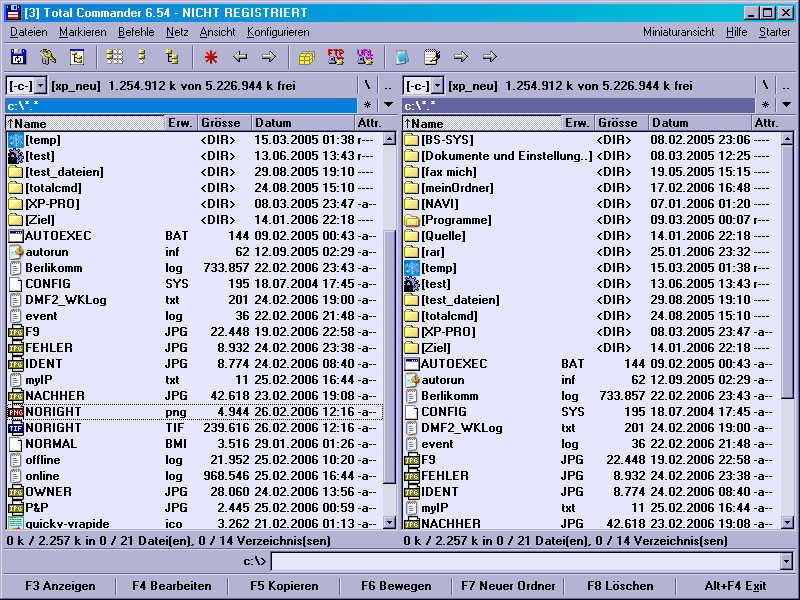Open the directory tree toolbar icon
The height and width of the screenshot is (600, 800).
click(x=77, y=57)
